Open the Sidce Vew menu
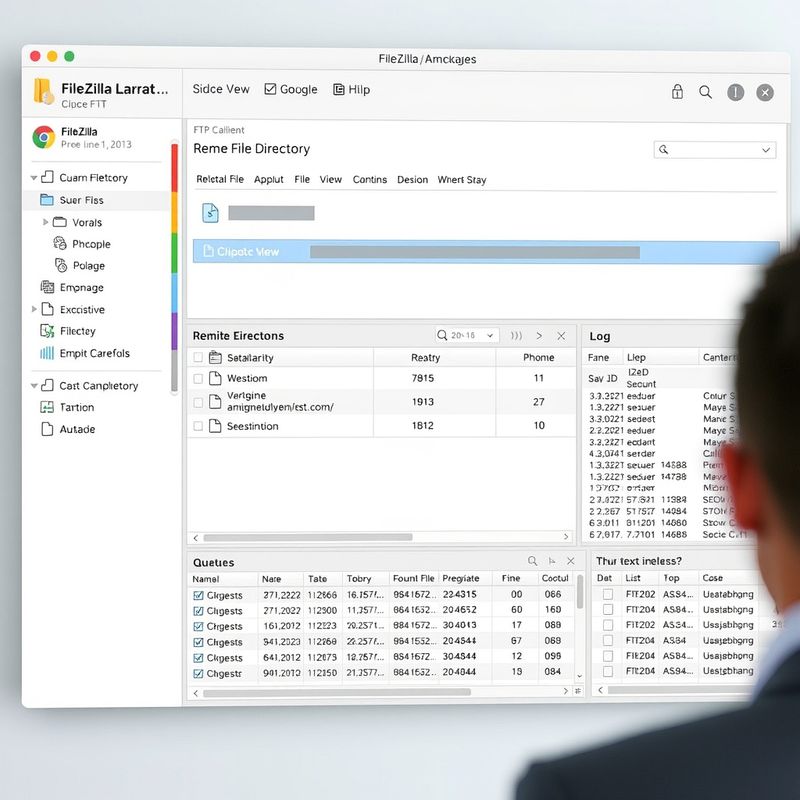Viewport: 800px width, 800px height. point(221,89)
